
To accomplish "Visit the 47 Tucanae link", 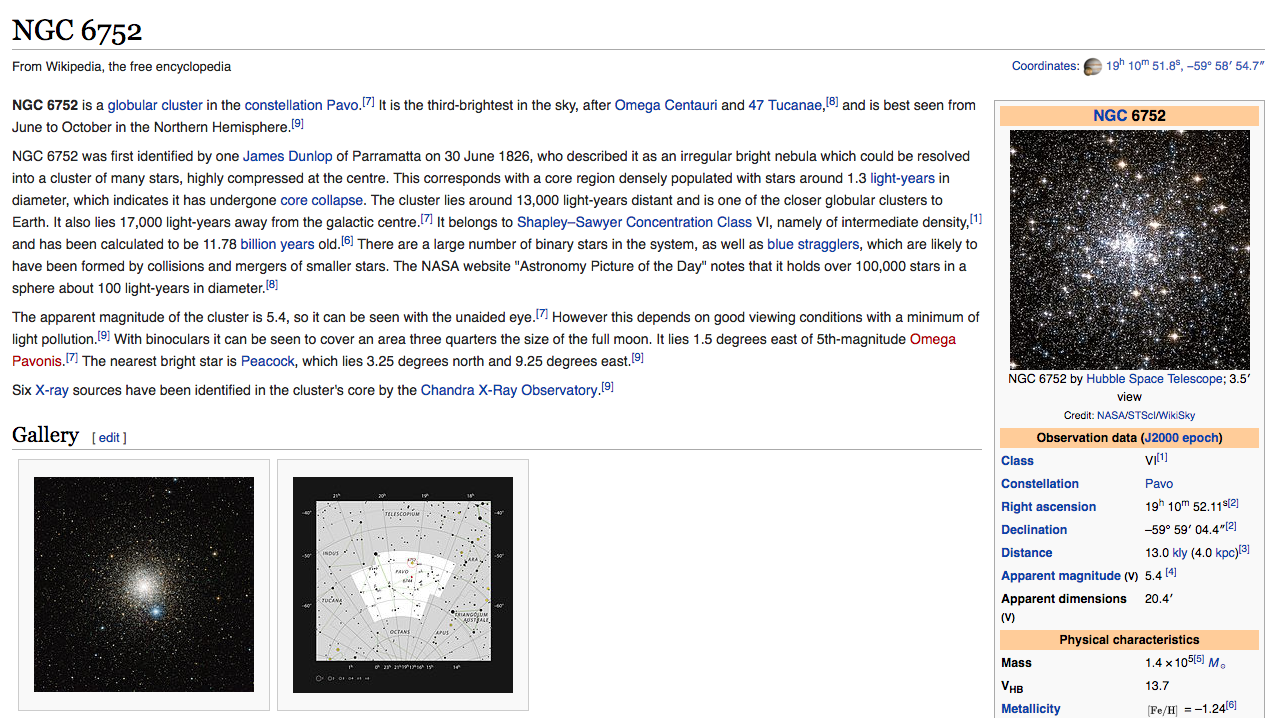I will tap(786, 105).
